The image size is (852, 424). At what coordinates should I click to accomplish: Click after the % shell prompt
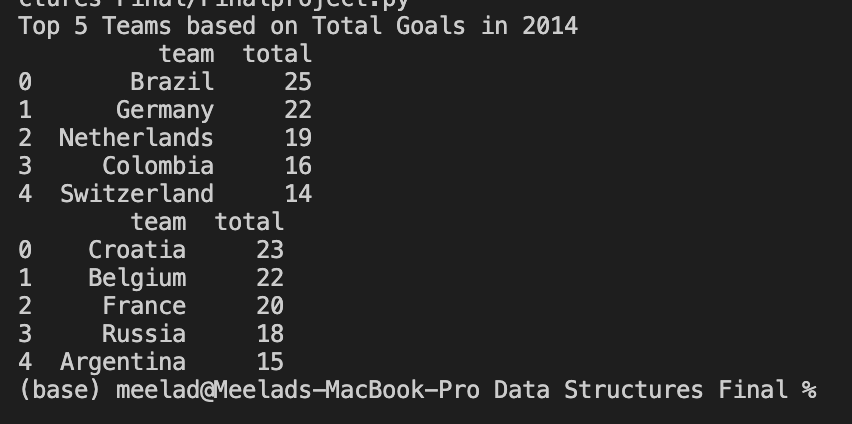tap(832, 389)
